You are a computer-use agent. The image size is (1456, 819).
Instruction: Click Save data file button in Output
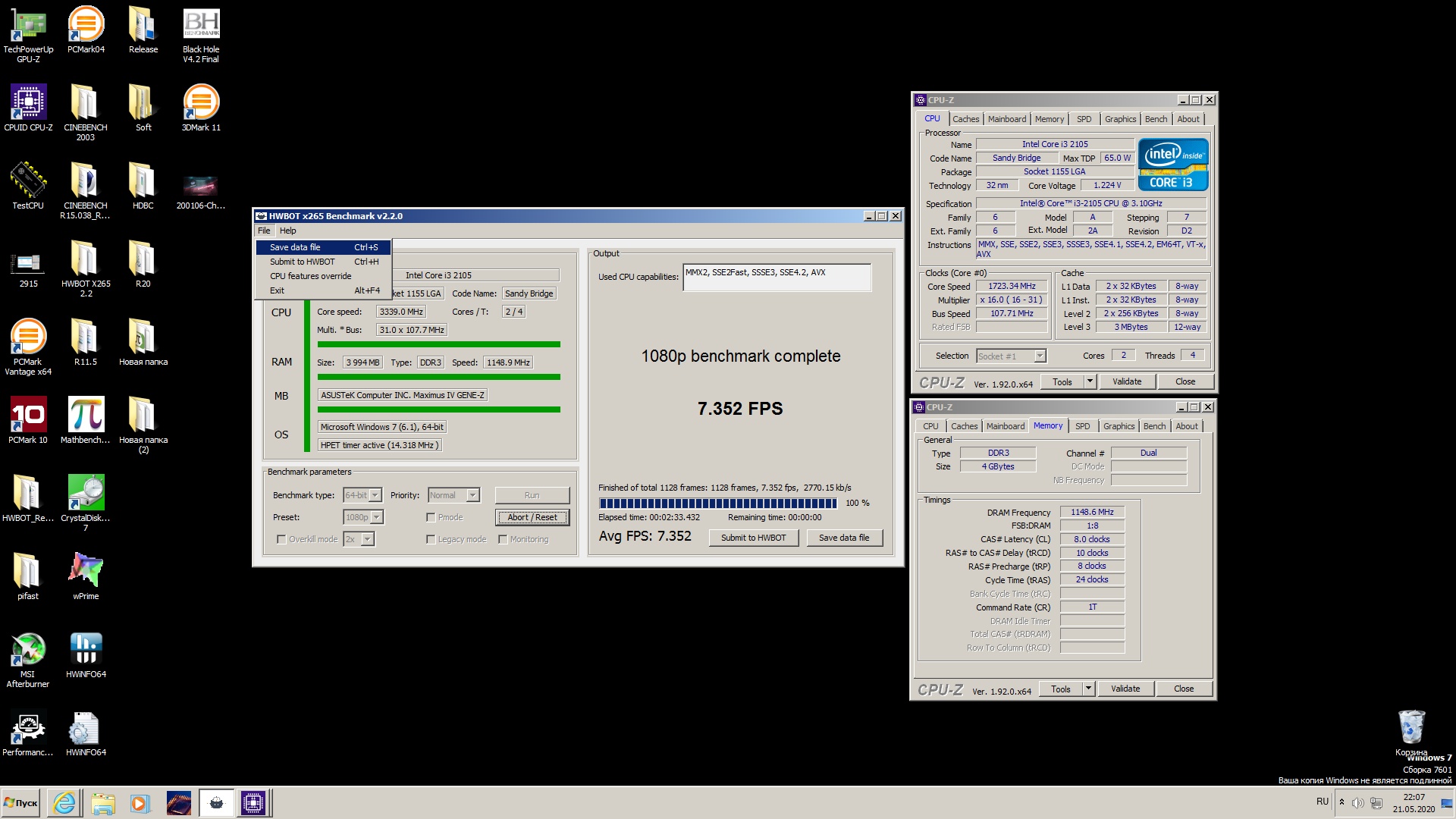[844, 538]
